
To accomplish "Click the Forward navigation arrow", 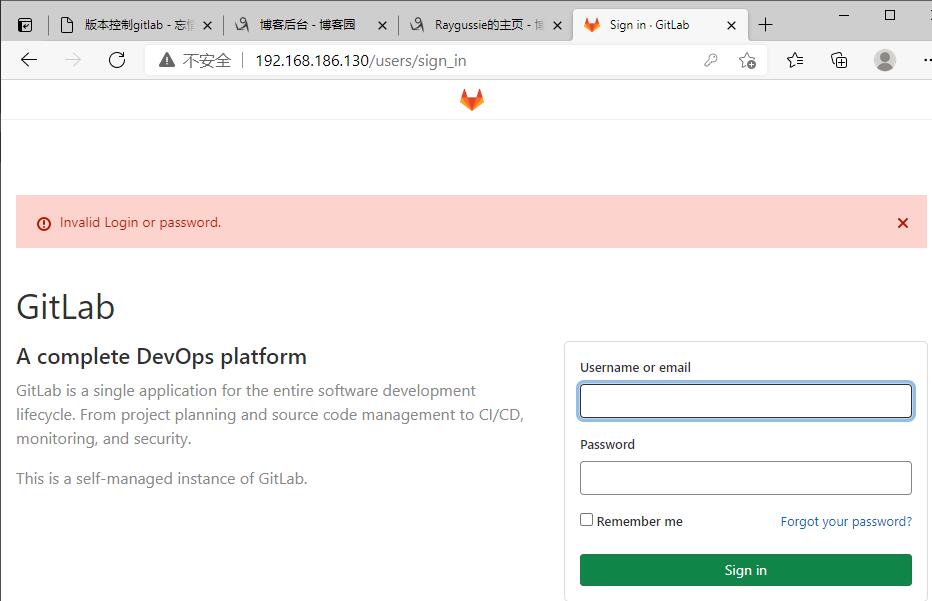I will click(x=73, y=59).
